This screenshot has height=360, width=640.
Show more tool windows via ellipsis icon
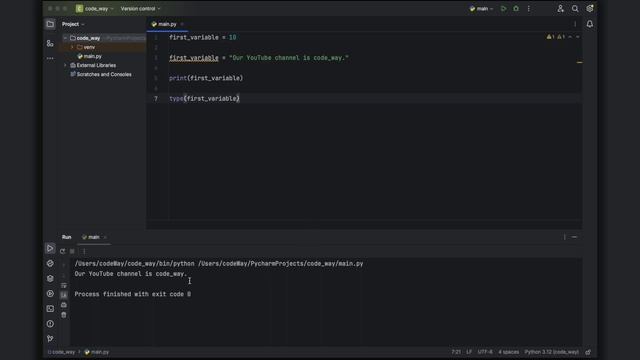(50, 58)
